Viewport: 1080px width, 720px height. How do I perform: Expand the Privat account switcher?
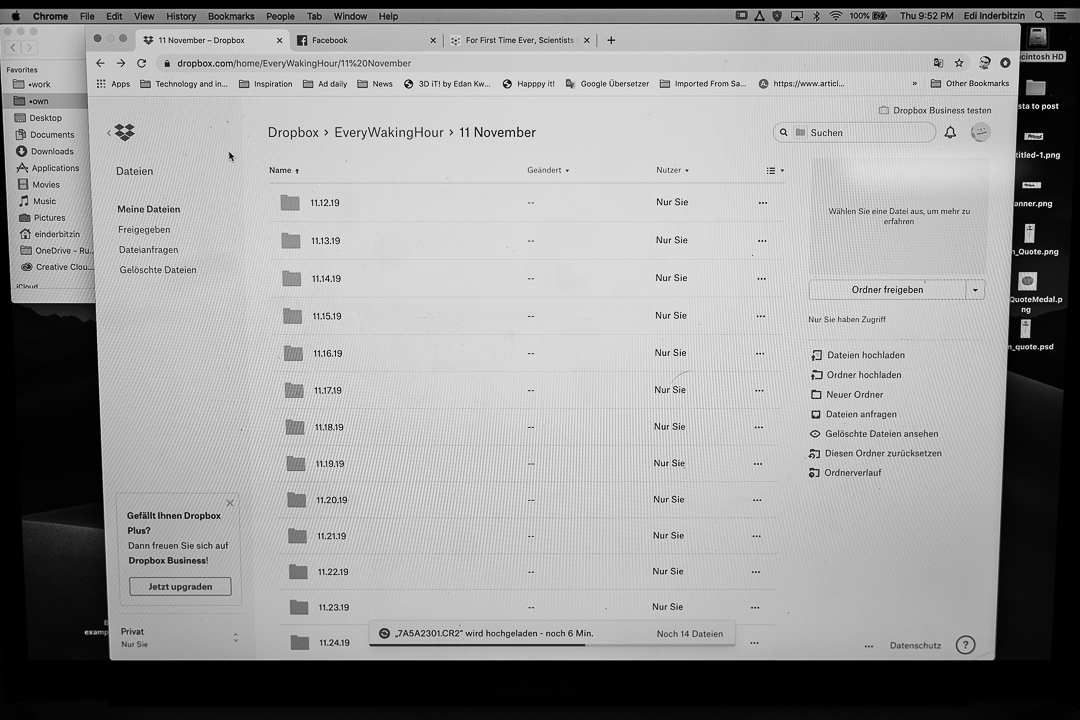click(236, 637)
